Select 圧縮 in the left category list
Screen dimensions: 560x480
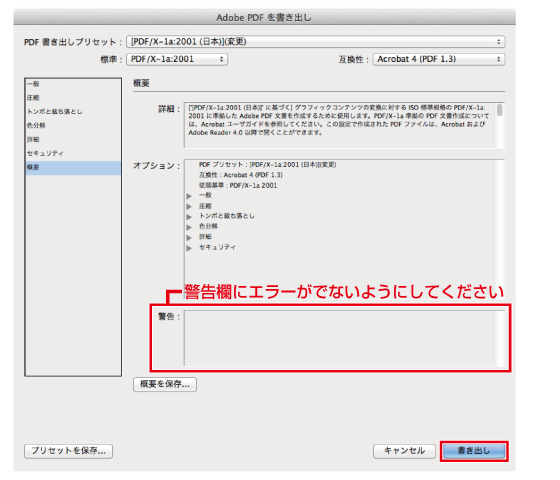(73, 98)
